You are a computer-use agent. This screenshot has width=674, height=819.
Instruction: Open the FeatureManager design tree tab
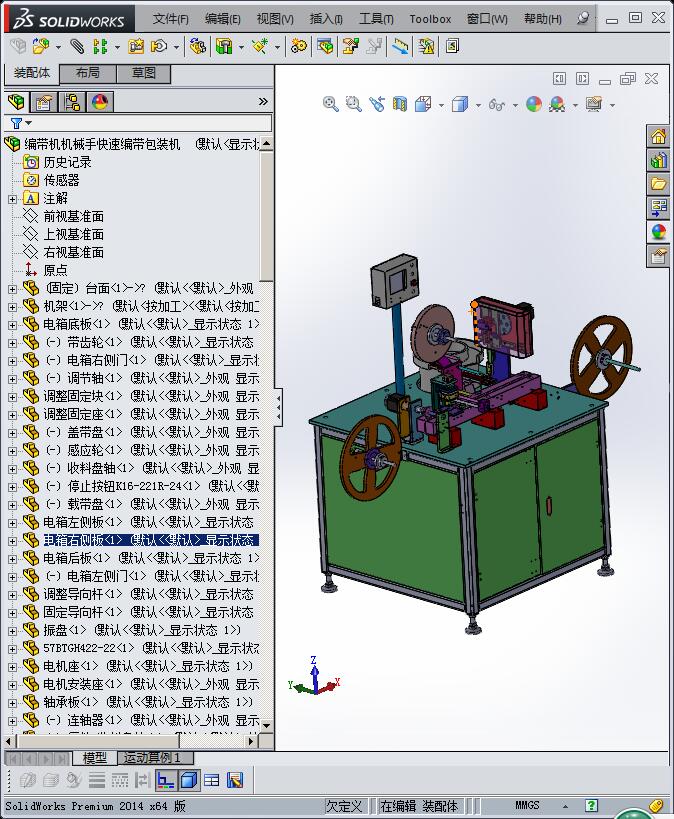pos(17,101)
